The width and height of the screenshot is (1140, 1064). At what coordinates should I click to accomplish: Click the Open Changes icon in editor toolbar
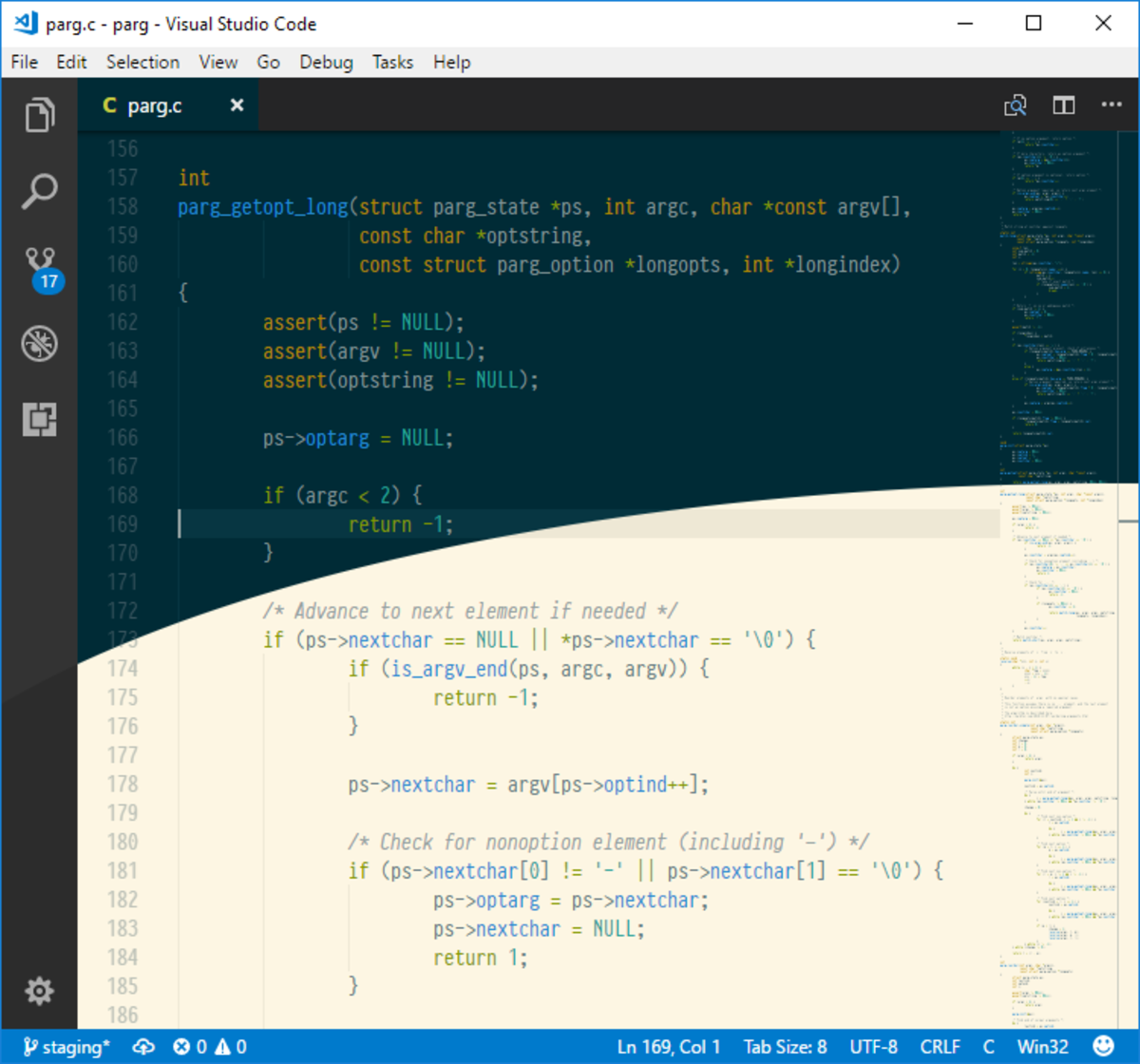coord(1016,105)
